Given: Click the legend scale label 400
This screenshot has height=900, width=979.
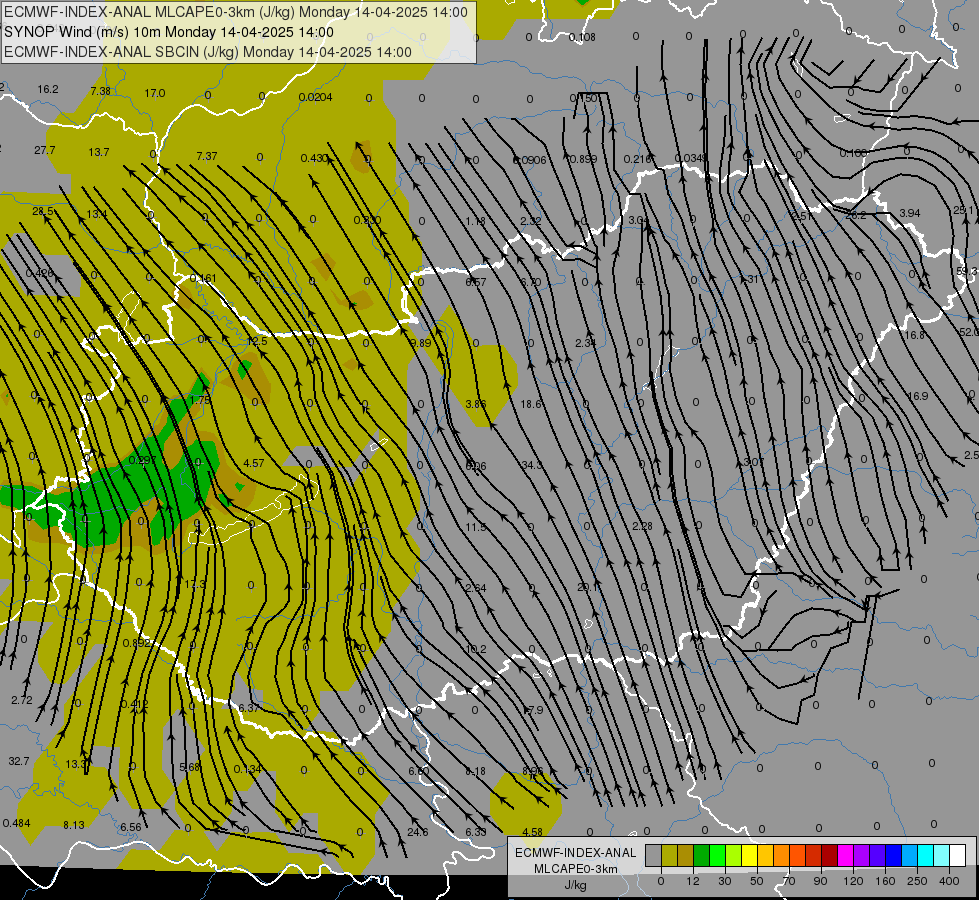Looking at the screenshot, I should (x=949, y=881).
